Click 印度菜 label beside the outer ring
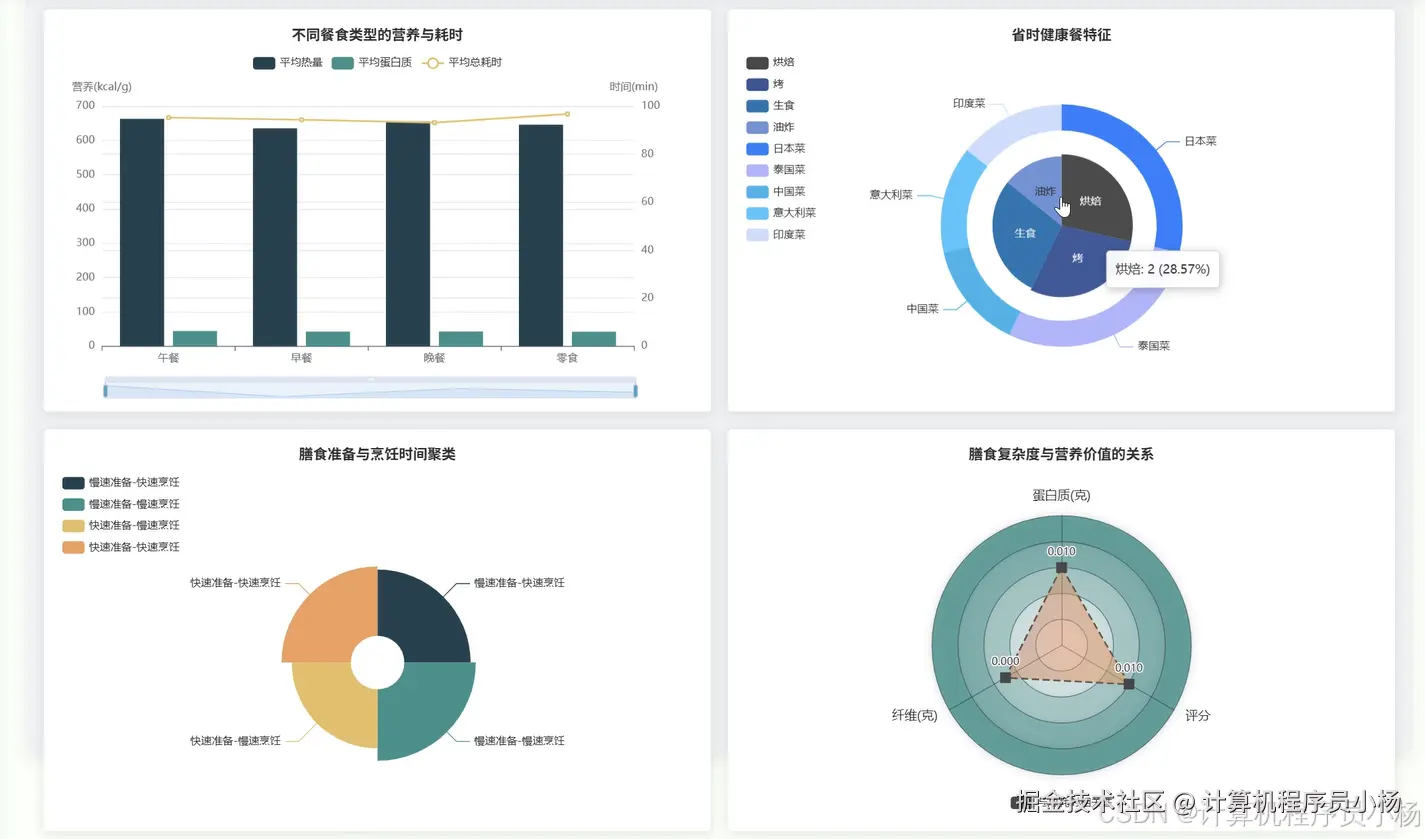The width and height of the screenshot is (1425, 839). [x=969, y=103]
